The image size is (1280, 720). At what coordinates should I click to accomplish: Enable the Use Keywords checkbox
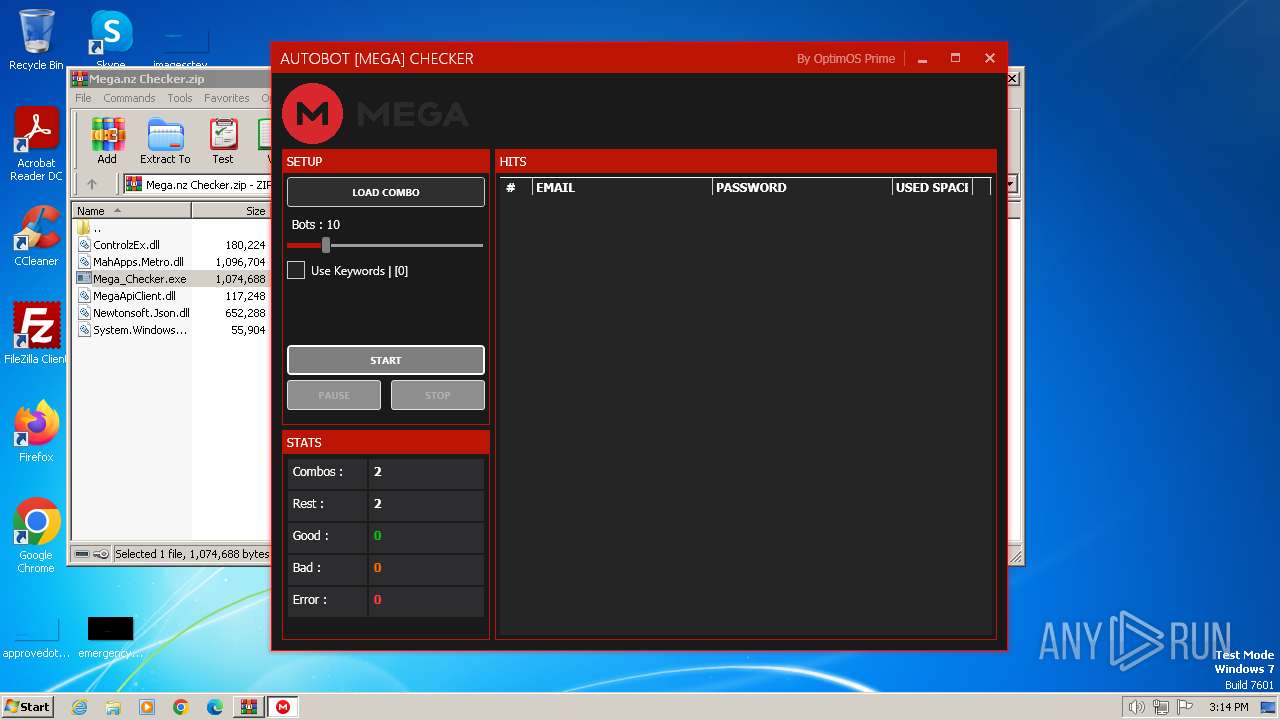click(x=296, y=270)
